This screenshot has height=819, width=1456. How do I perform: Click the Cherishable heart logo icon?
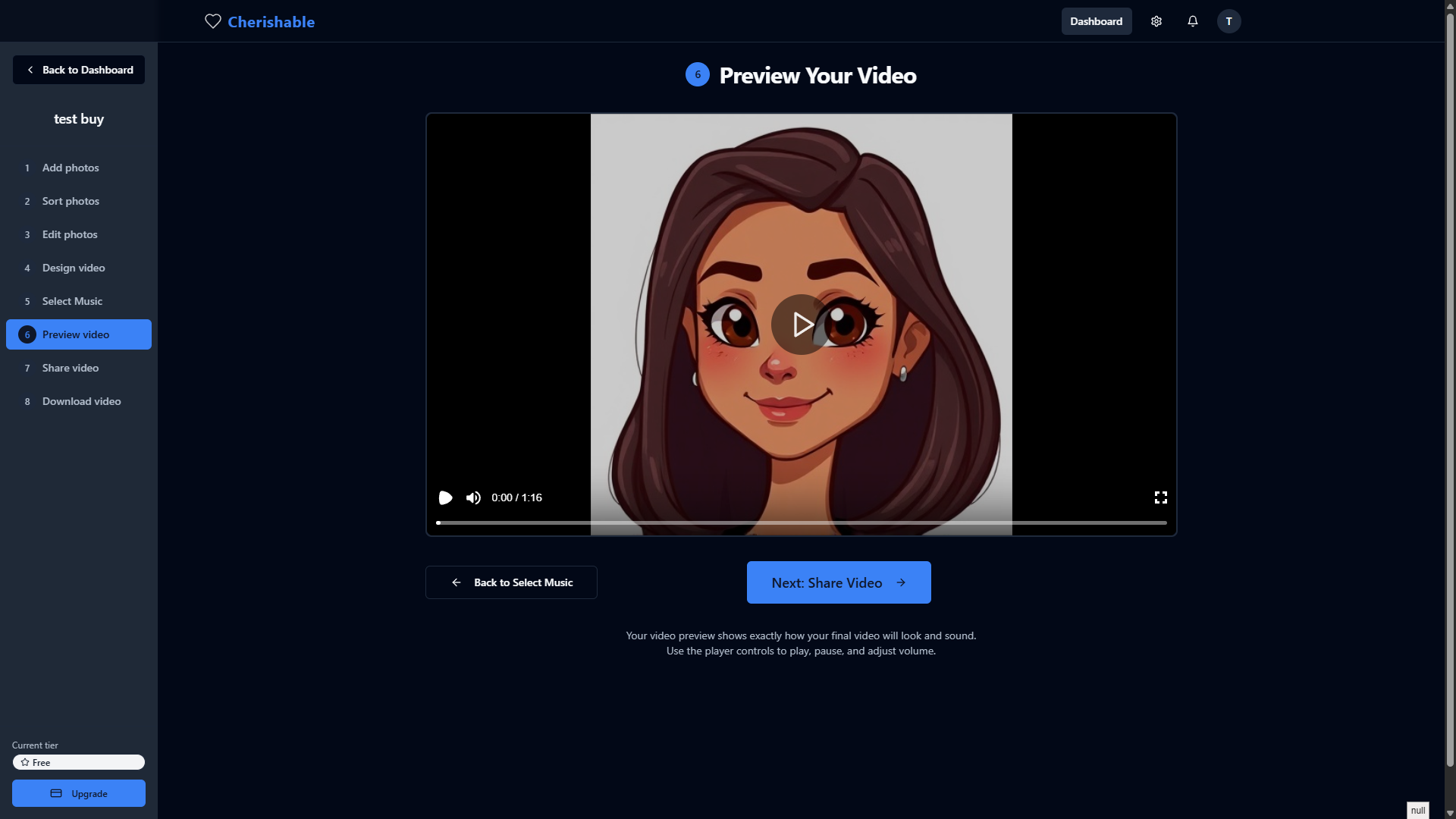click(x=213, y=21)
